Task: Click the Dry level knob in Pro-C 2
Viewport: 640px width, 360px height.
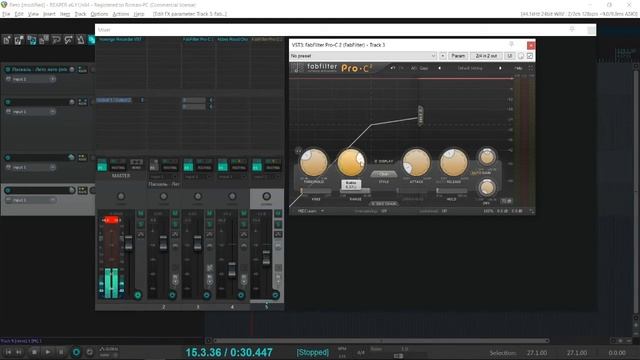Action: (x=487, y=188)
